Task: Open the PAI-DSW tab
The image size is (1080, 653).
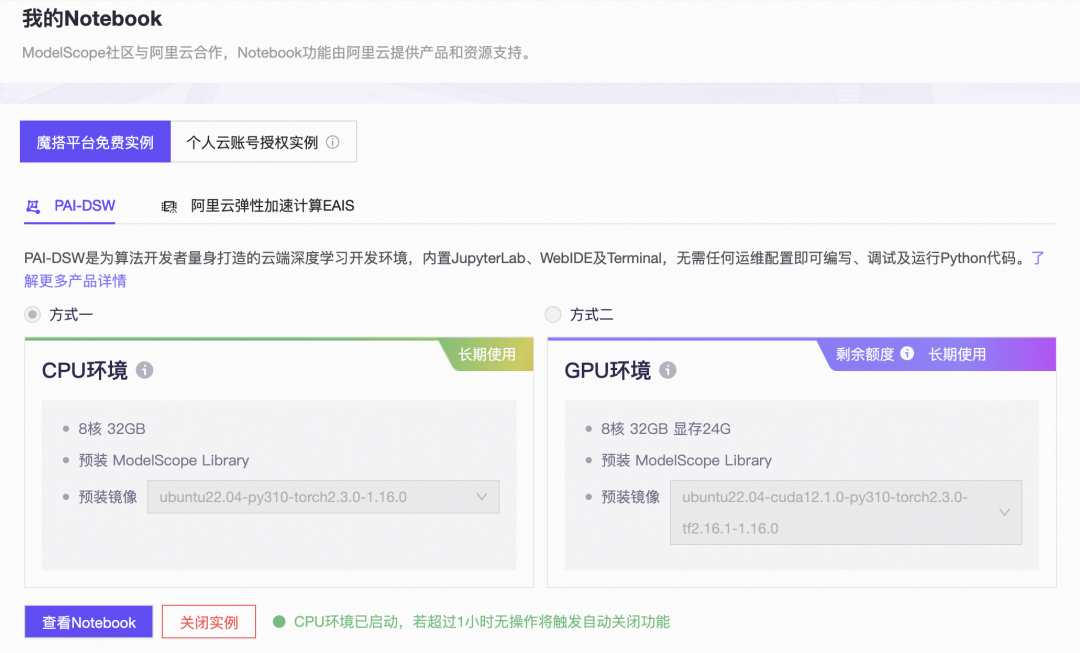Action: pos(70,206)
